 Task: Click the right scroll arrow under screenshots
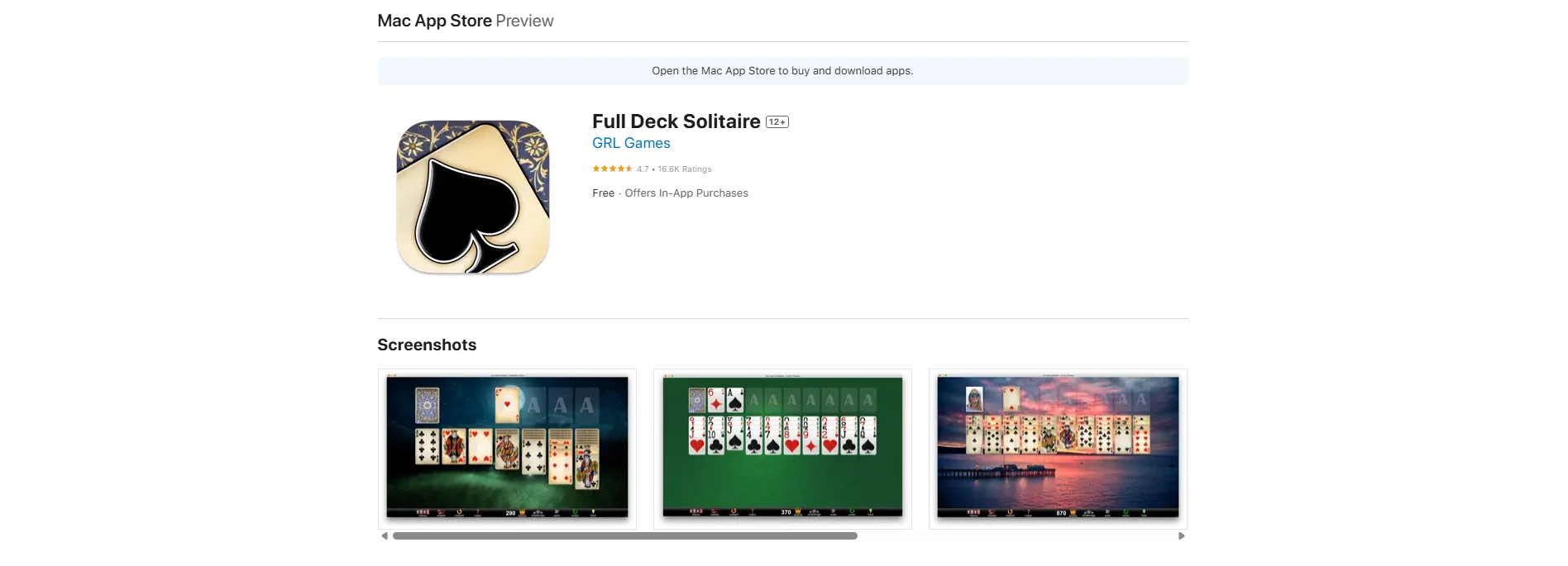pos(1182,536)
